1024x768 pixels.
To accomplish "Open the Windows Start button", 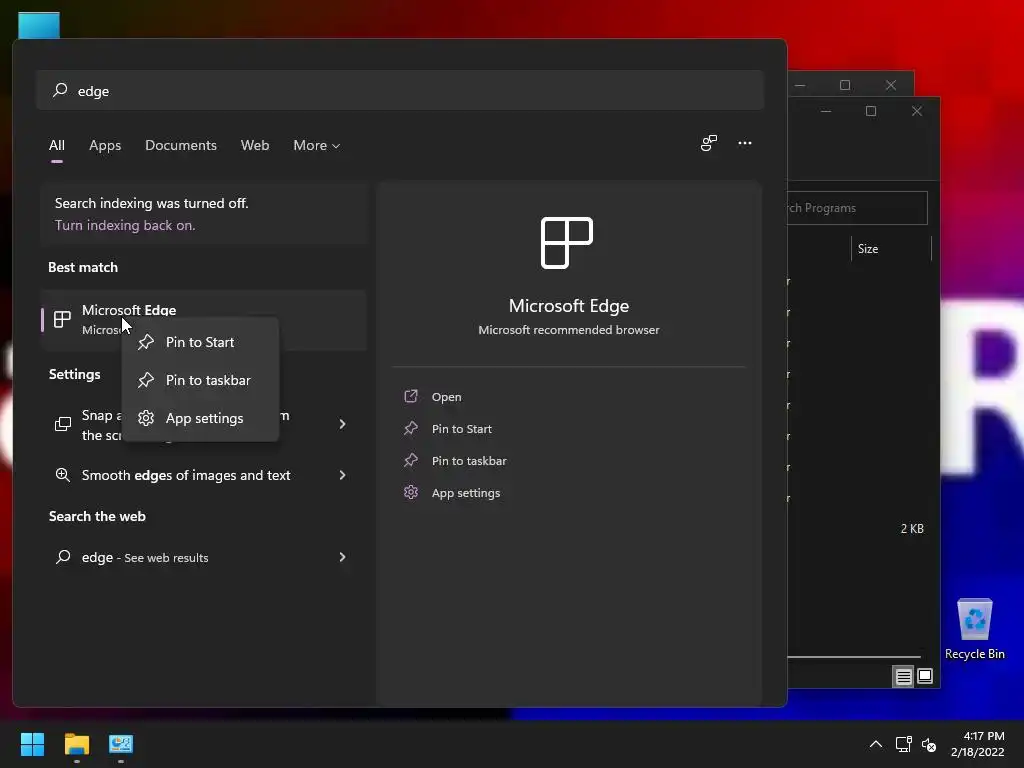I will pos(32,744).
